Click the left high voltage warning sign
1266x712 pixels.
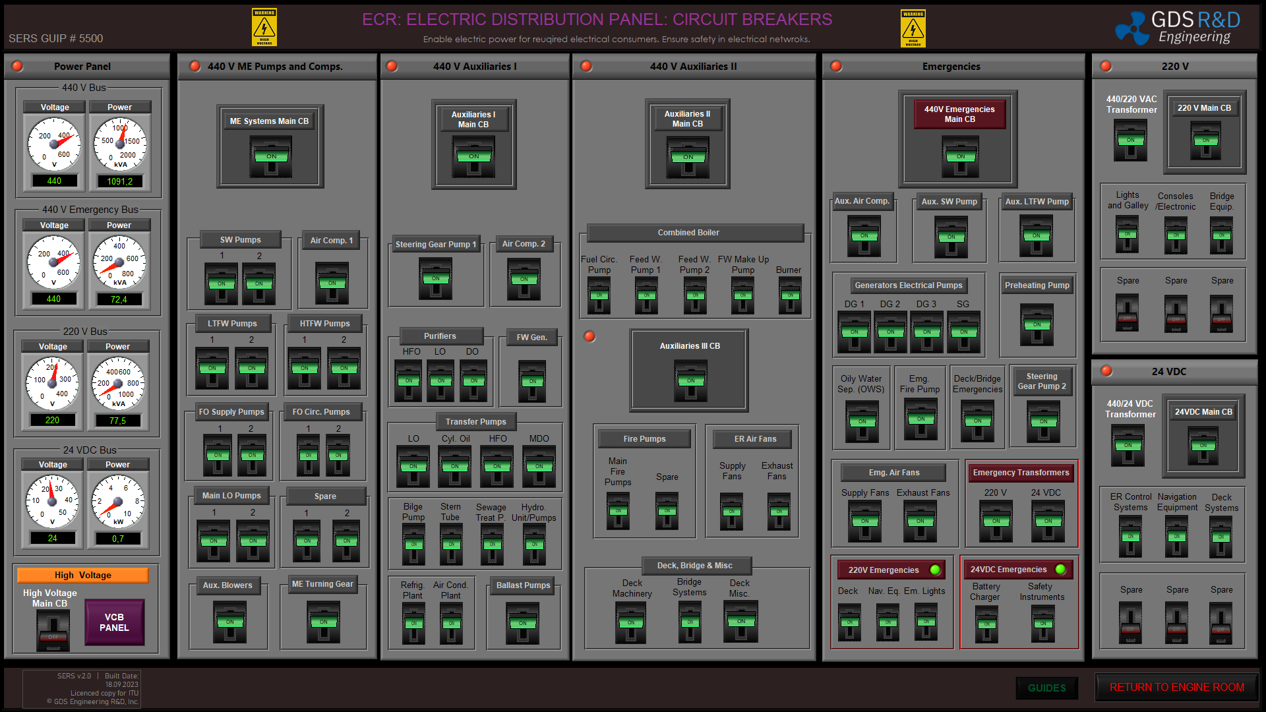pos(264,28)
